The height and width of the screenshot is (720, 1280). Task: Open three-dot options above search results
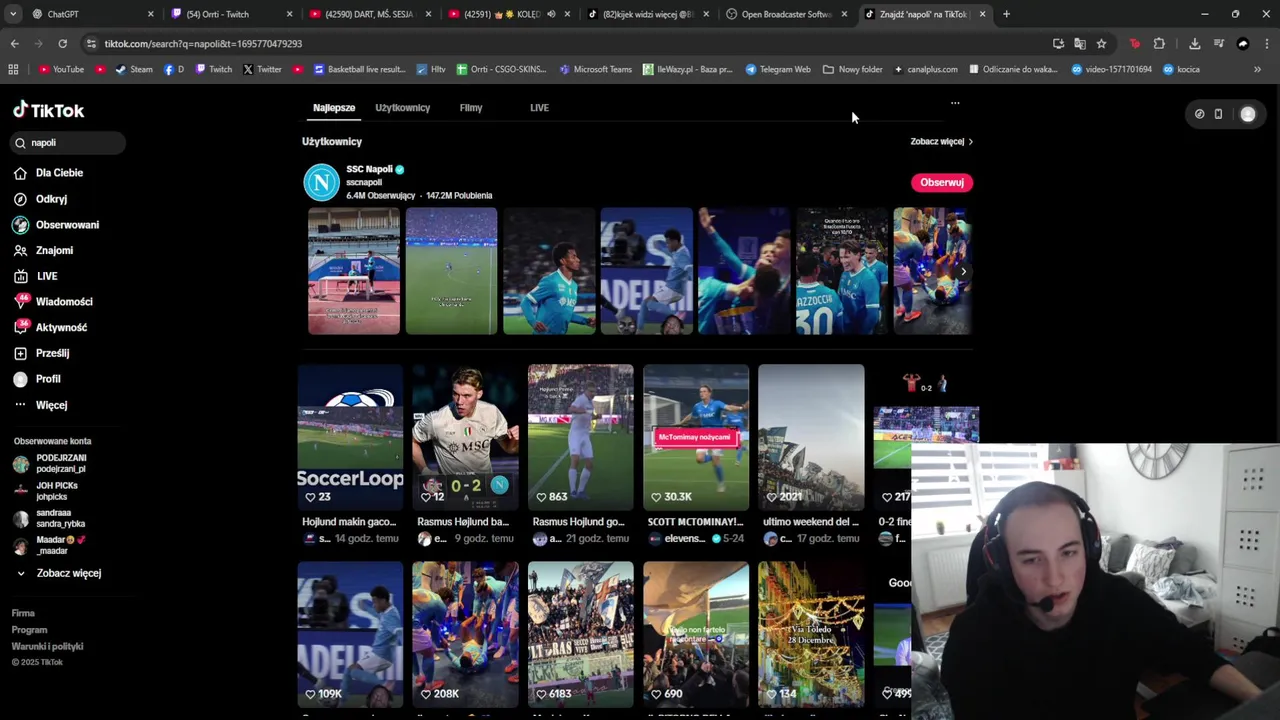(x=955, y=103)
